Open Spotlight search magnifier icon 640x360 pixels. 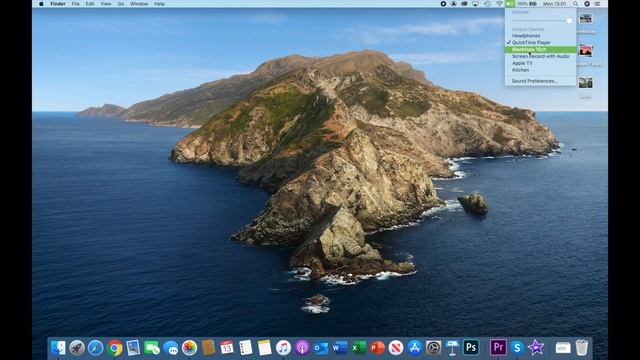[x=576, y=4]
